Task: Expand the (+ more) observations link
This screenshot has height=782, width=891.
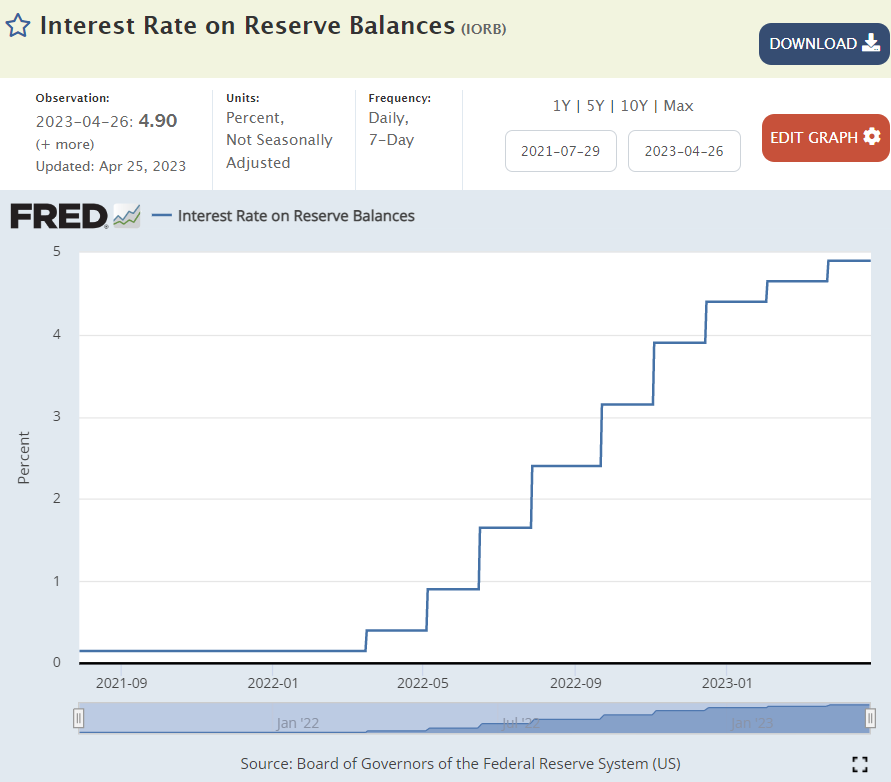Action: tap(65, 144)
